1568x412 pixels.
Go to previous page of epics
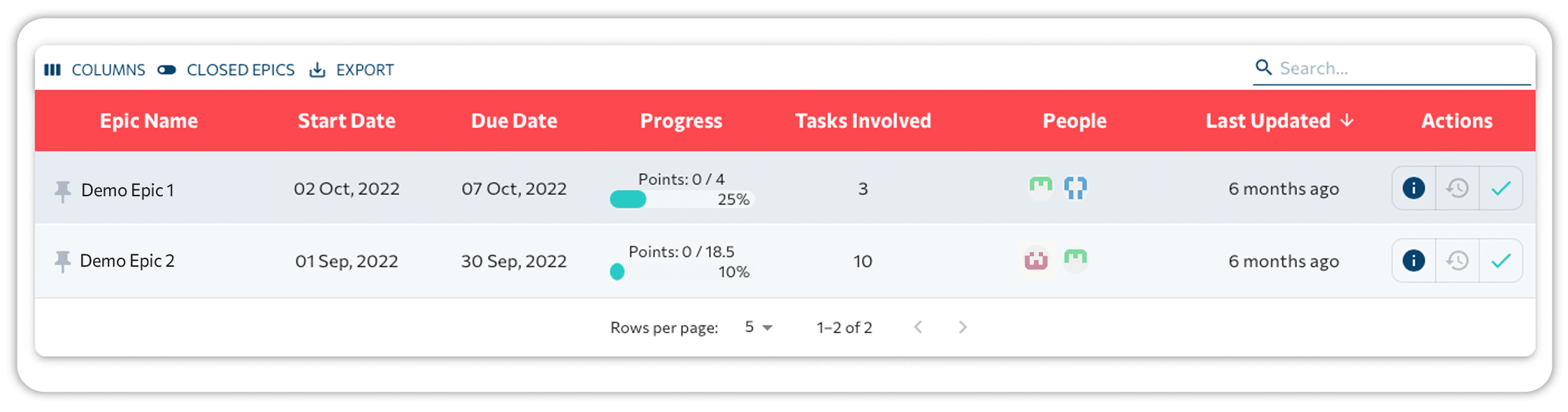click(919, 327)
